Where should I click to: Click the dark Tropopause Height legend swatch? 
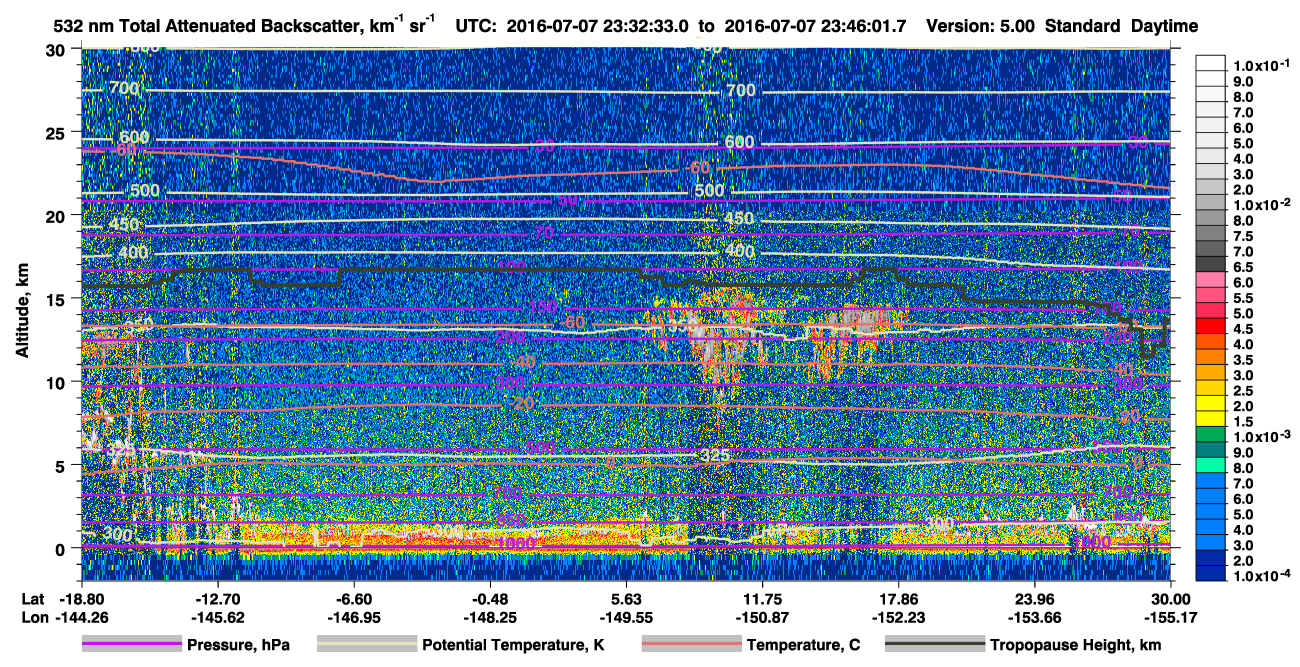point(935,645)
